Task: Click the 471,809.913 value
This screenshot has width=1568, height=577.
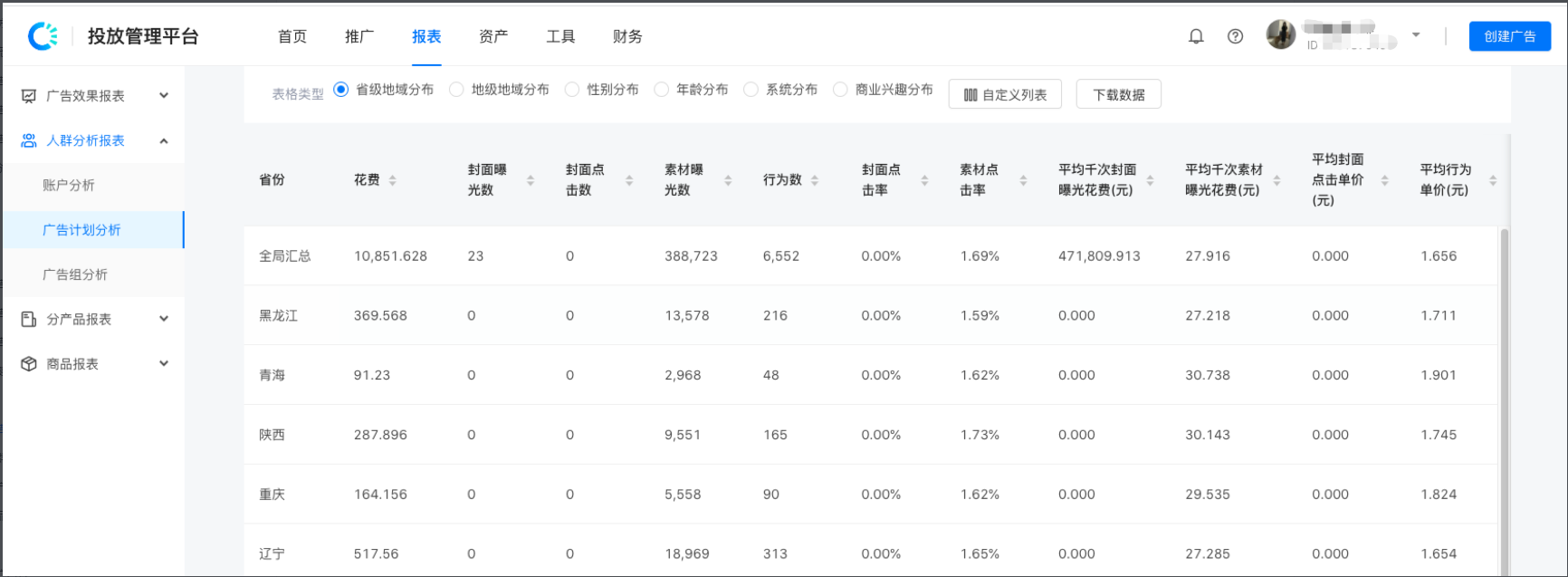Action: [1099, 256]
